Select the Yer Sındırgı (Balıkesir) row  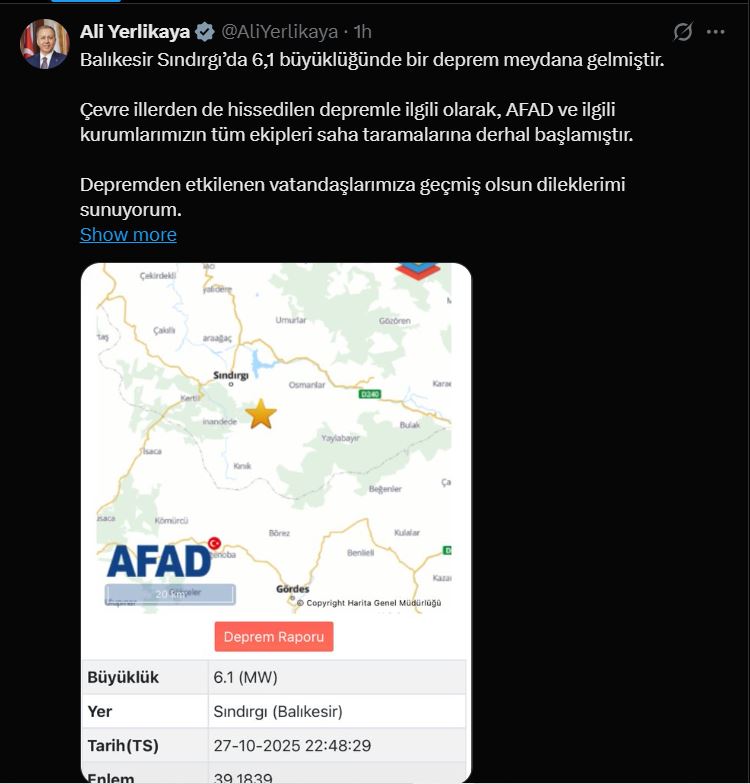click(273, 711)
